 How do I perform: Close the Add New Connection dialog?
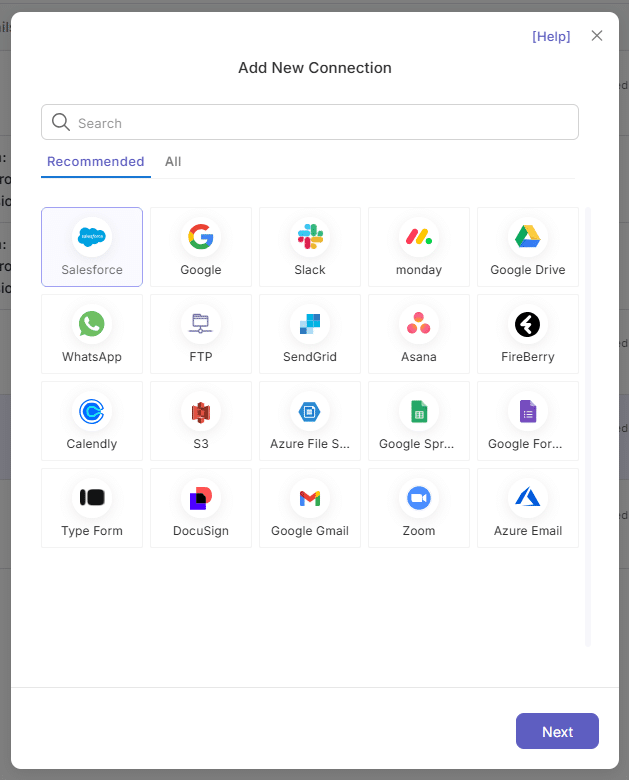pyautogui.click(x=597, y=36)
